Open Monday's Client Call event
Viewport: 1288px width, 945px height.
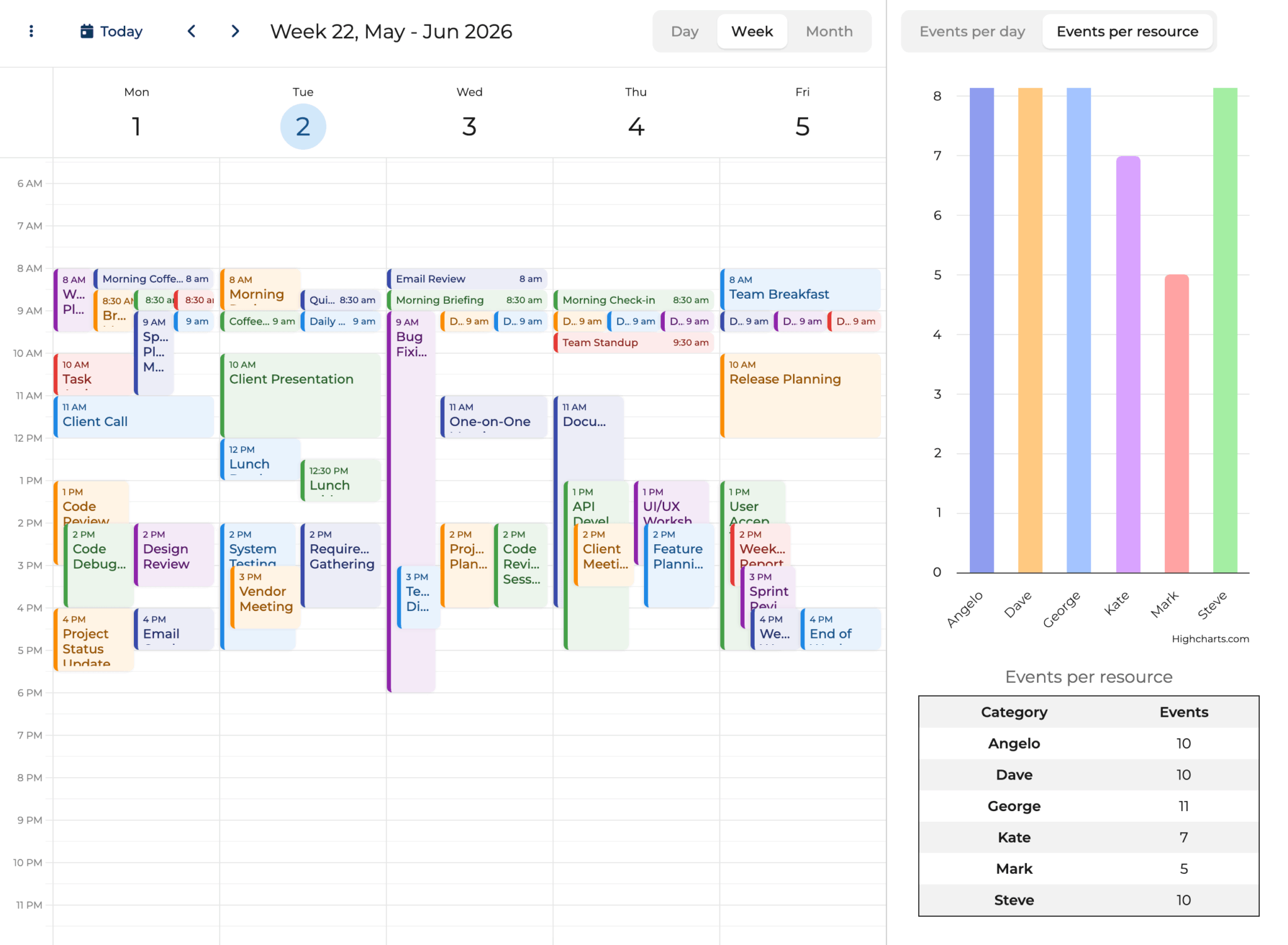coord(134,417)
